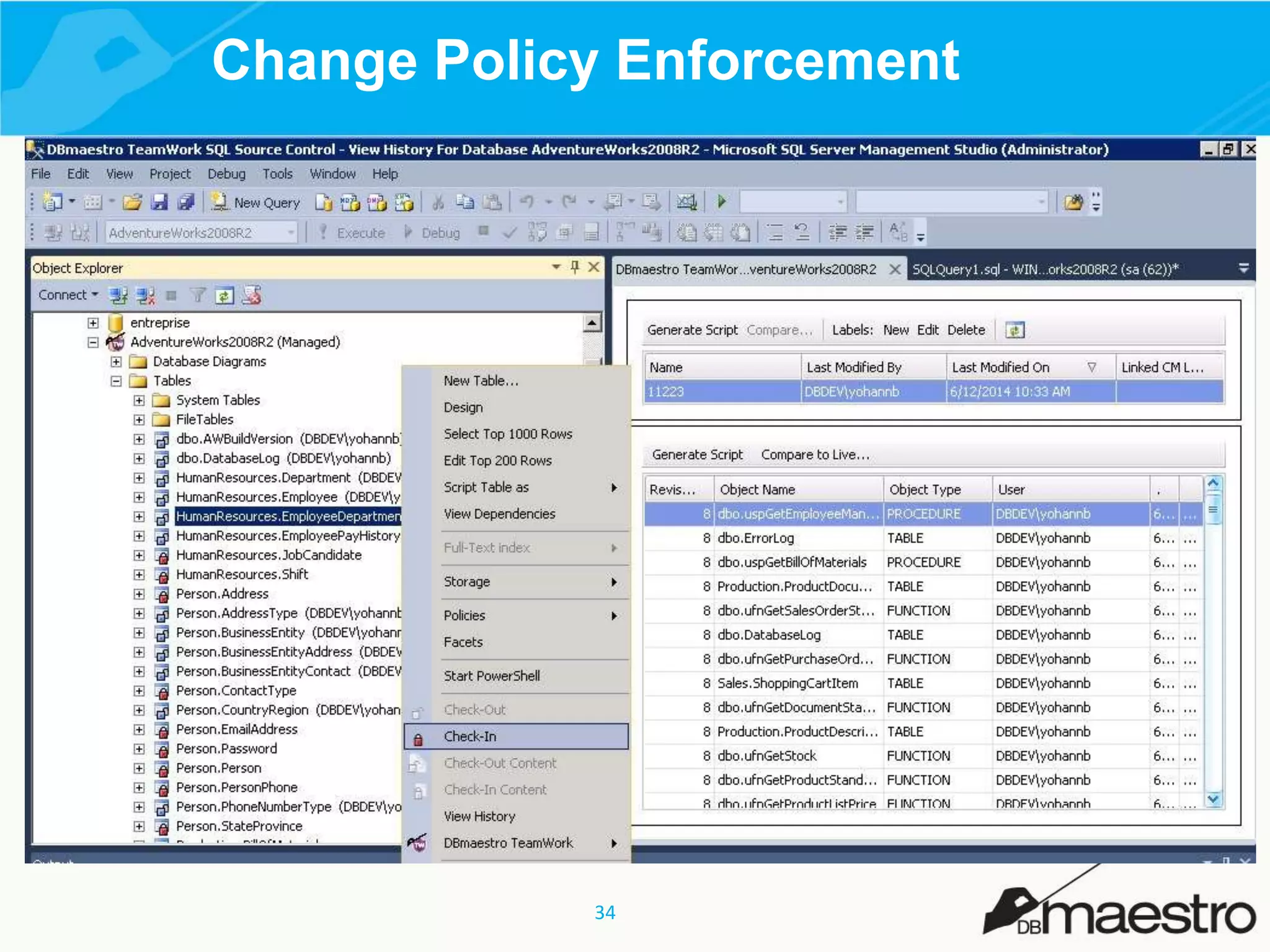Click the upper Generate Script button

[x=692, y=330]
